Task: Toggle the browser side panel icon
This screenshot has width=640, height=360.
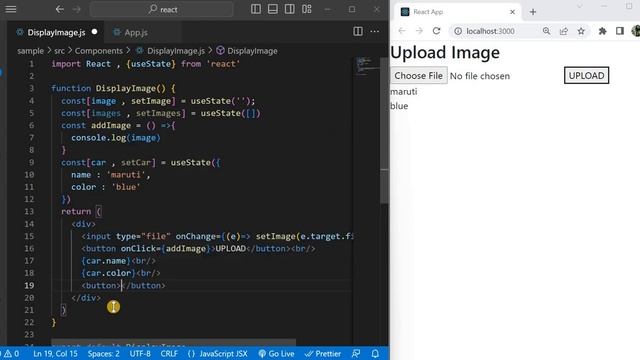Action: coord(620,31)
